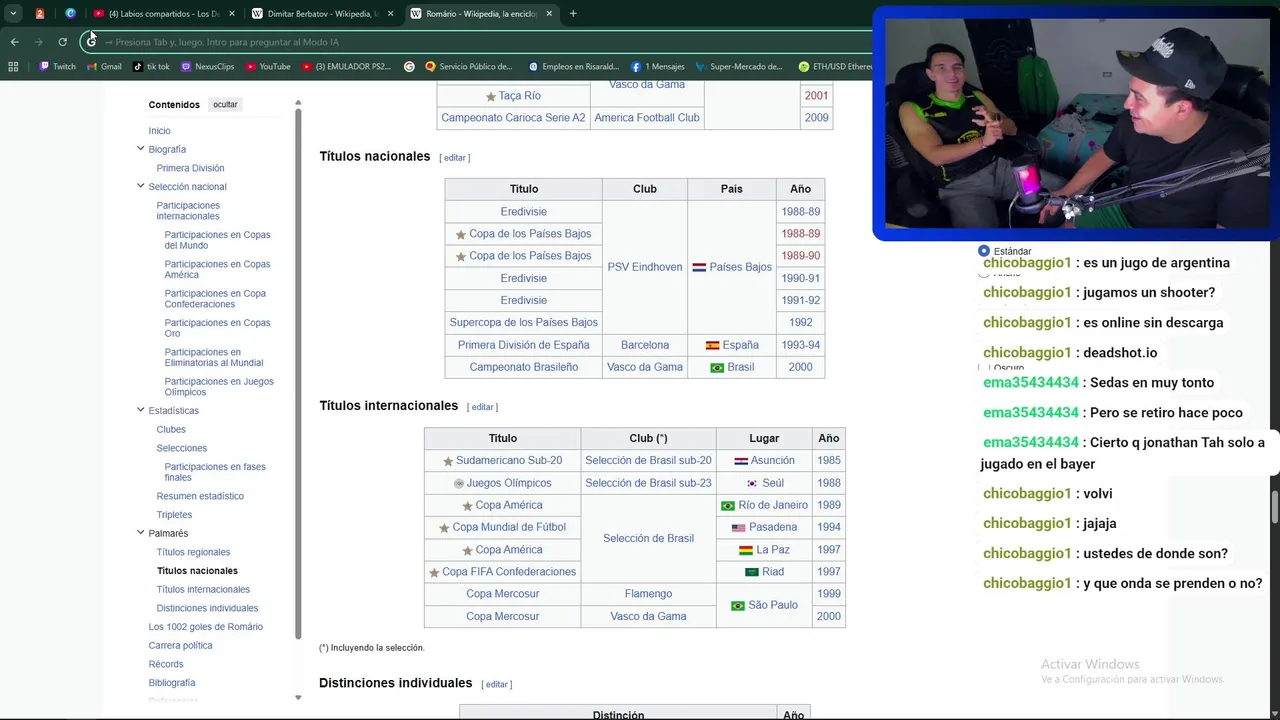The height and width of the screenshot is (720, 1280).
Task: Collapse the Estadísticas section in contents
Action: point(140,410)
